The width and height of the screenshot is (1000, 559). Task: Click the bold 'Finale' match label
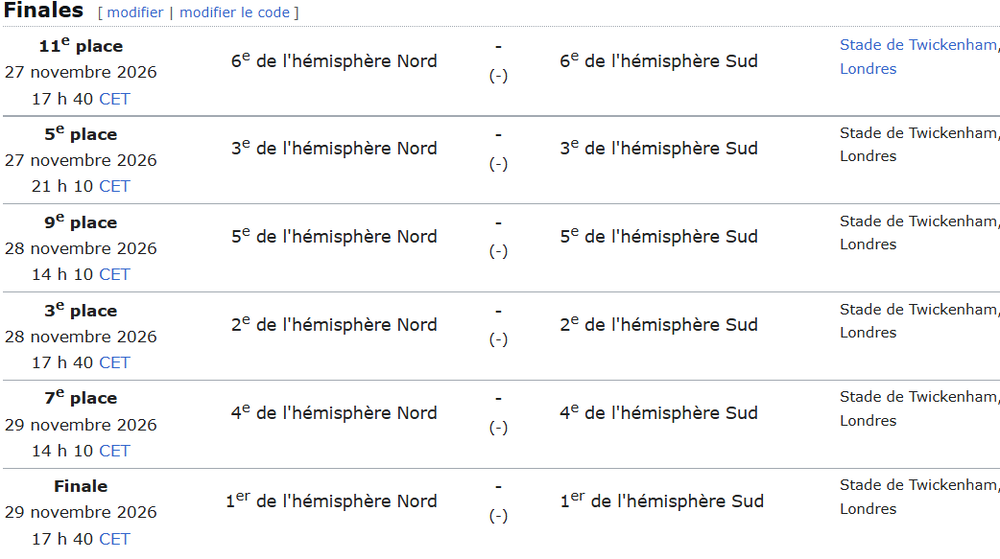pos(80,486)
